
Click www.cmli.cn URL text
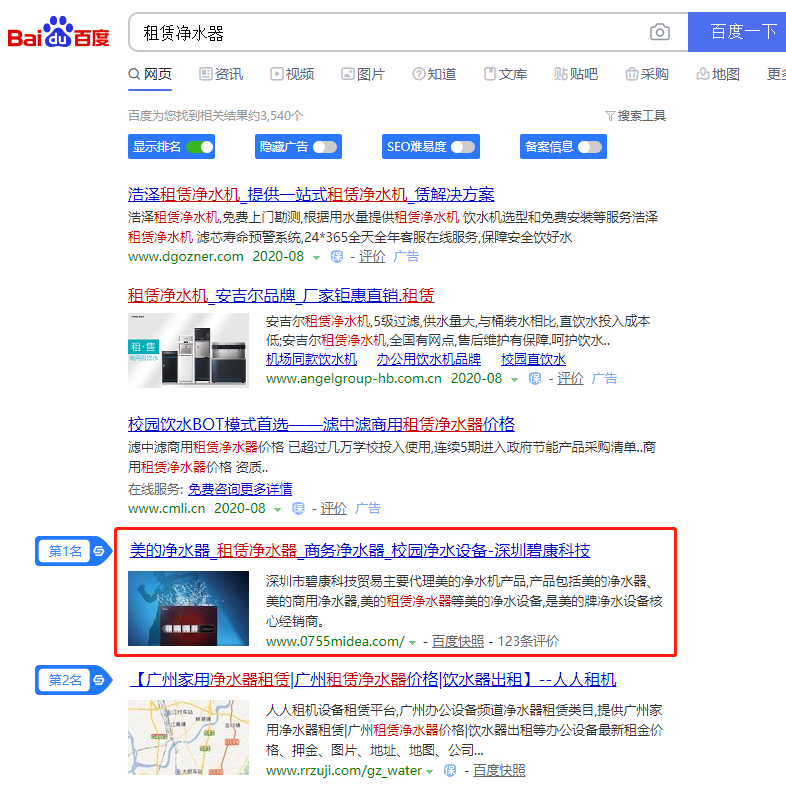pos(166,509)
